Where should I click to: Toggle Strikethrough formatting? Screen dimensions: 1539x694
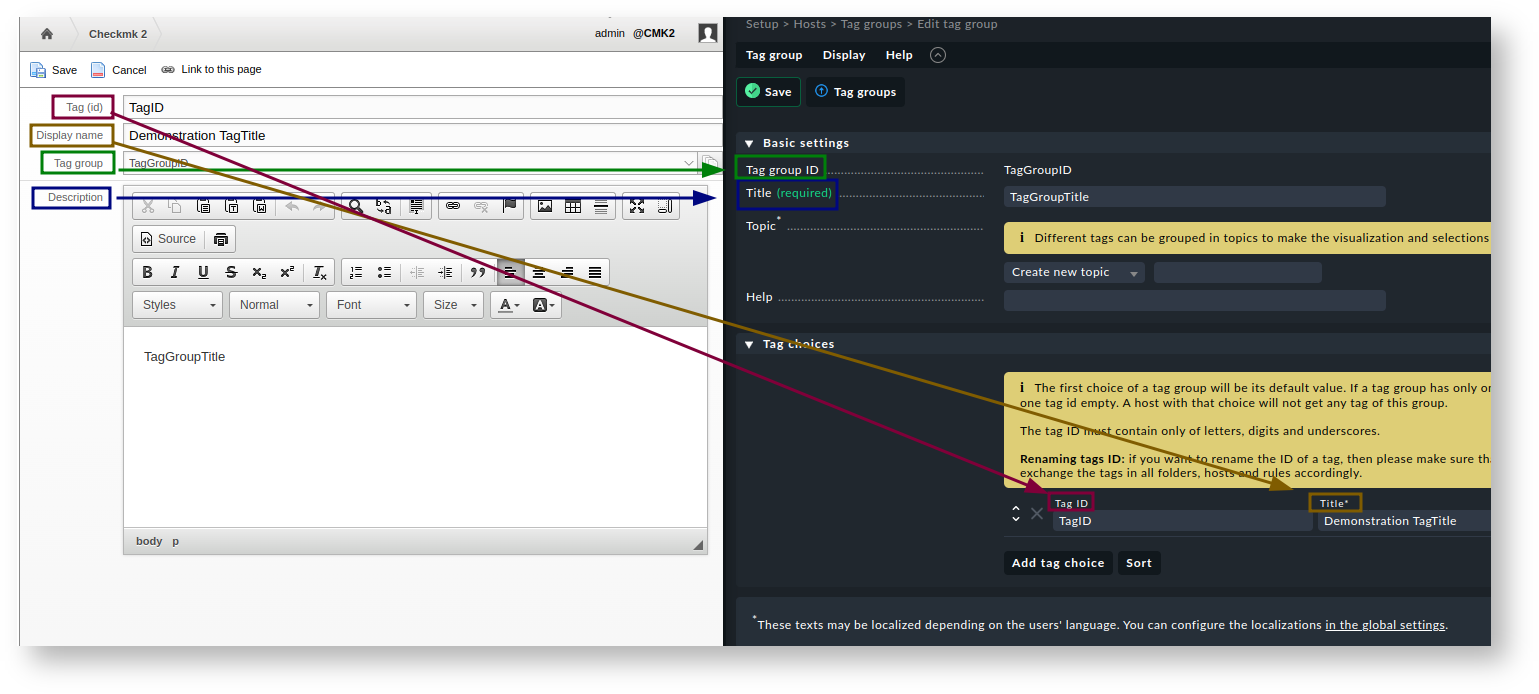tap(231, 272)
